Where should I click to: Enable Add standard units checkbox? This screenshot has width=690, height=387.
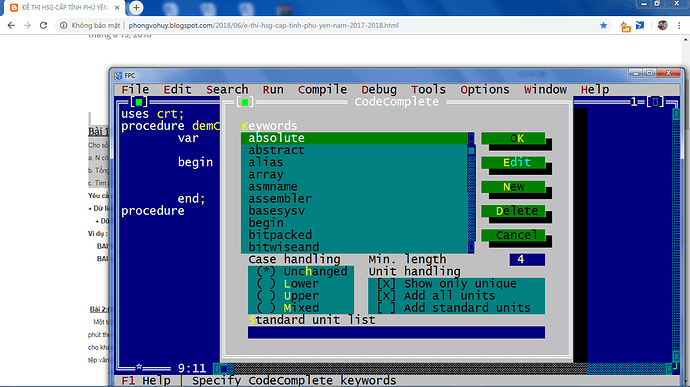pos(454,308)
